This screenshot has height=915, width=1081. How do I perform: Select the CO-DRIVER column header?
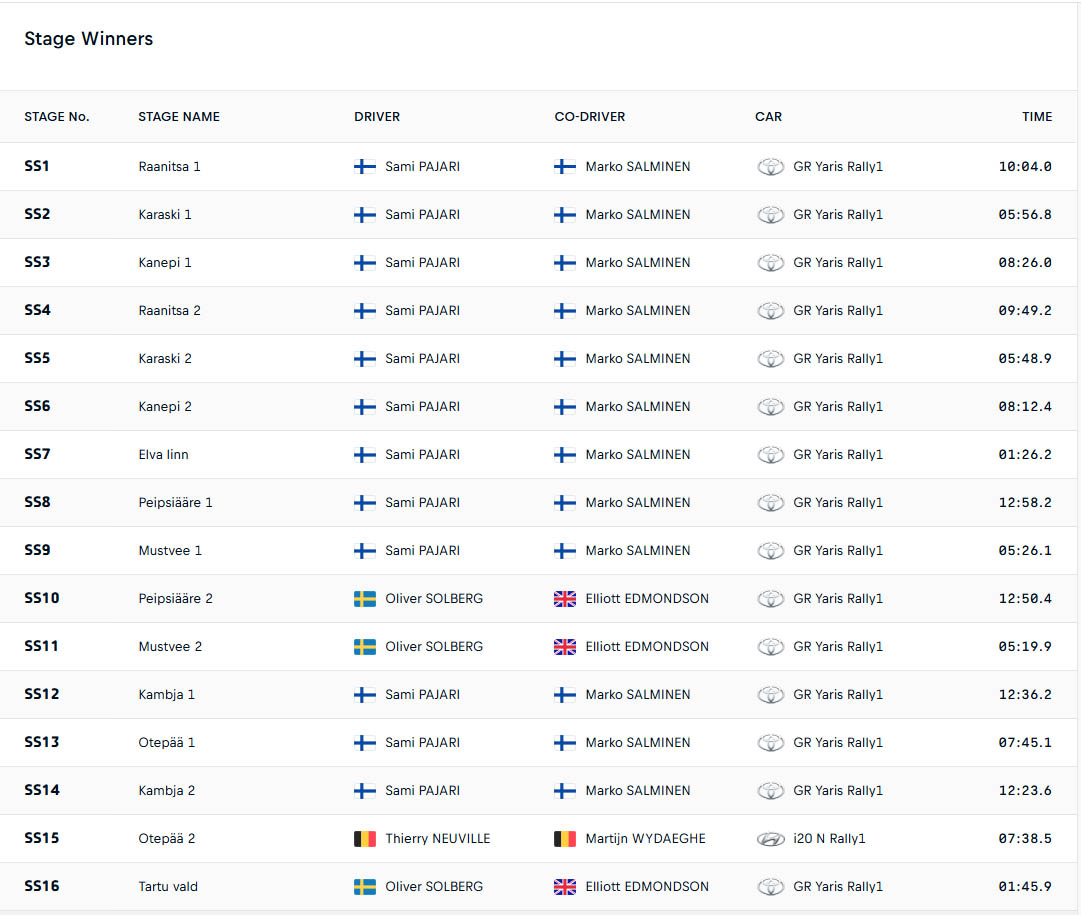click(x=589, y=117)
